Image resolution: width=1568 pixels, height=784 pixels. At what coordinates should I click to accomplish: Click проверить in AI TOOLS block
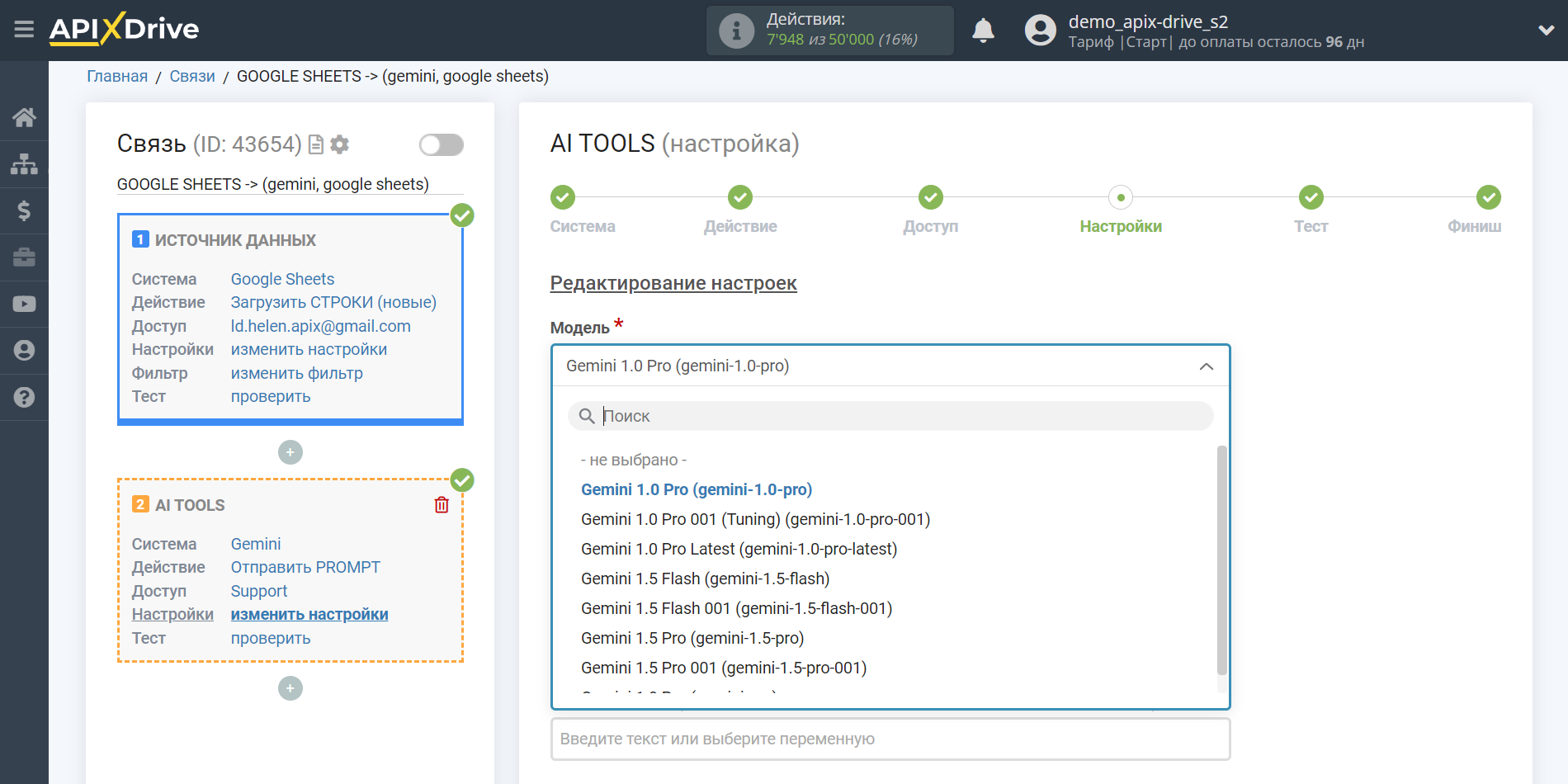click(271, 638)
